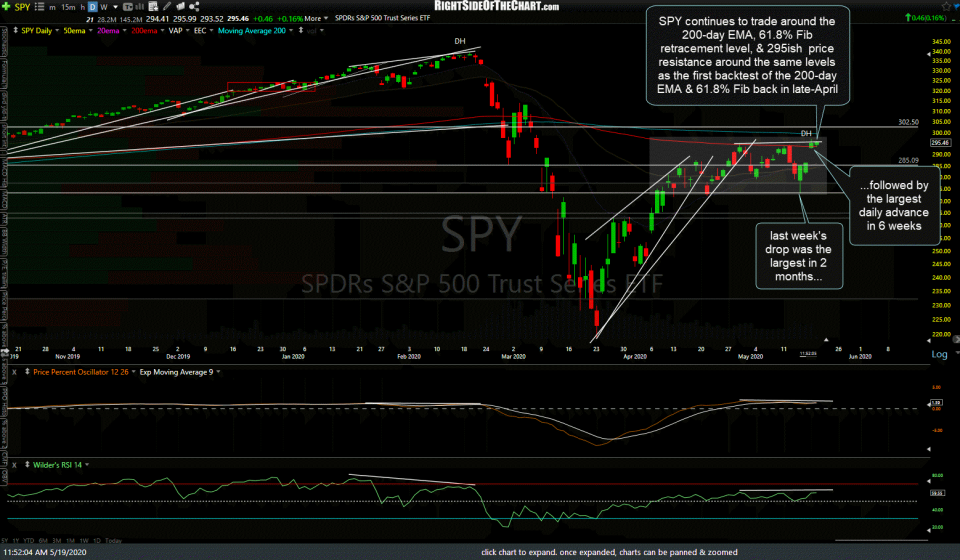Select the pencil drawing tool
The height and width of the screenshot is (560, 960).
167,7
